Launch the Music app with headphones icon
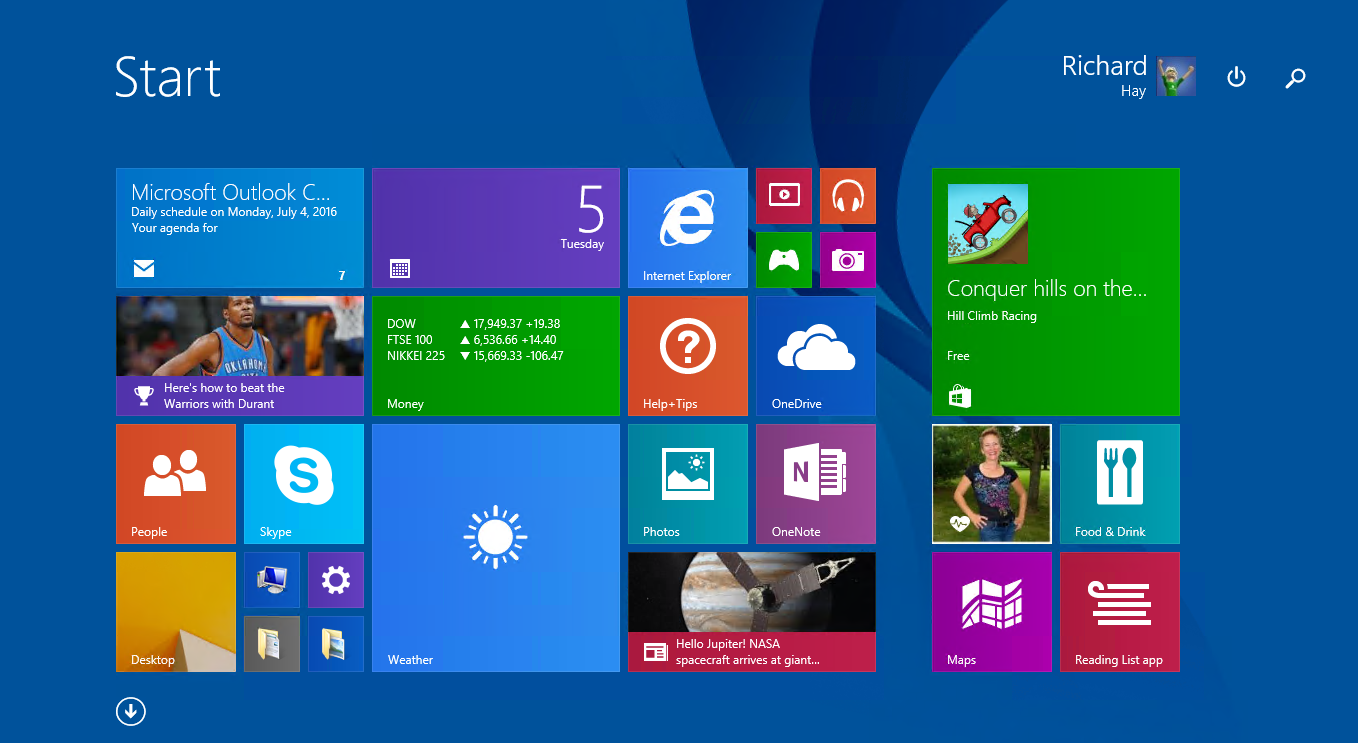Screen dimensions: 1358x743 847,195
